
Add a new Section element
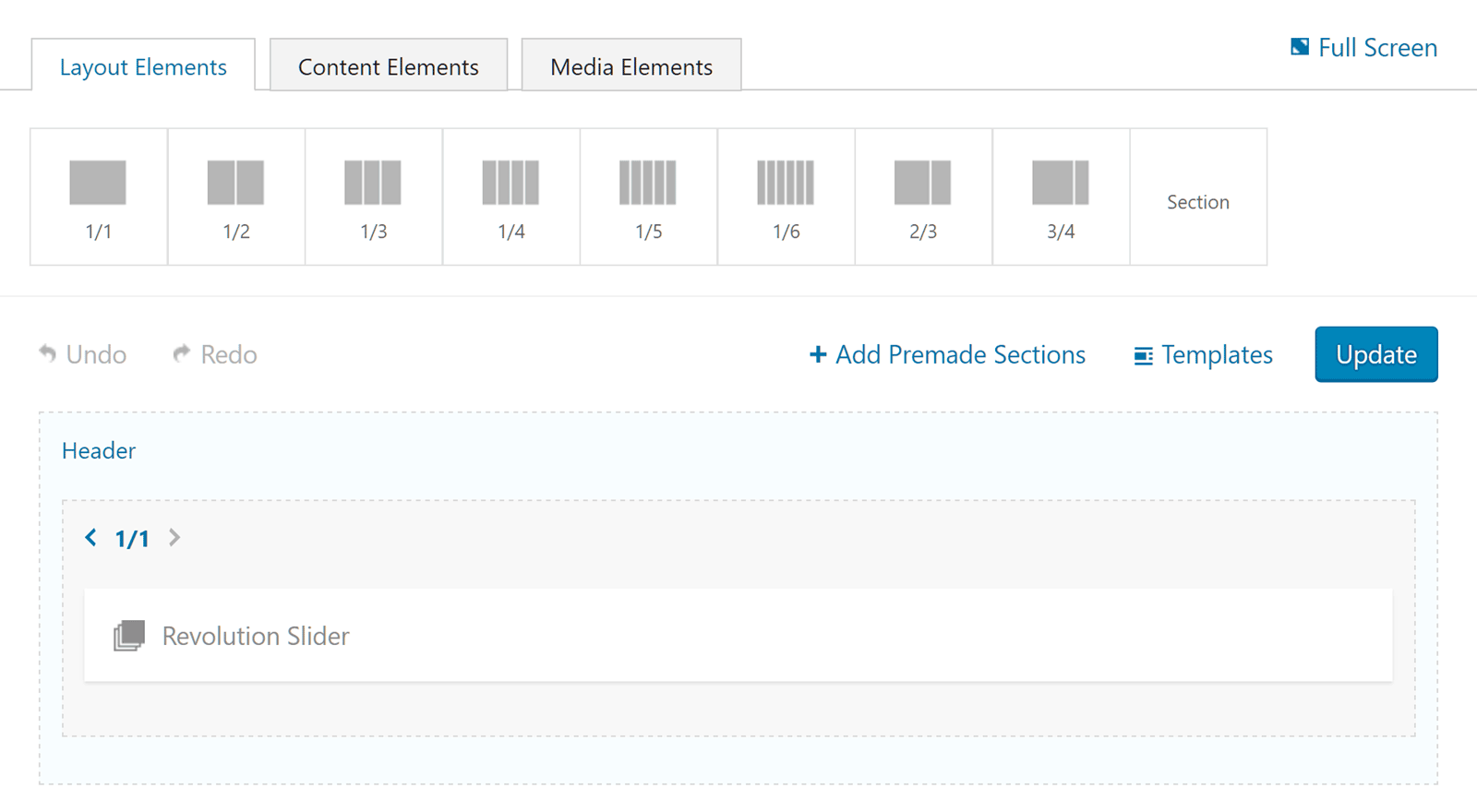pos(1197,197)
